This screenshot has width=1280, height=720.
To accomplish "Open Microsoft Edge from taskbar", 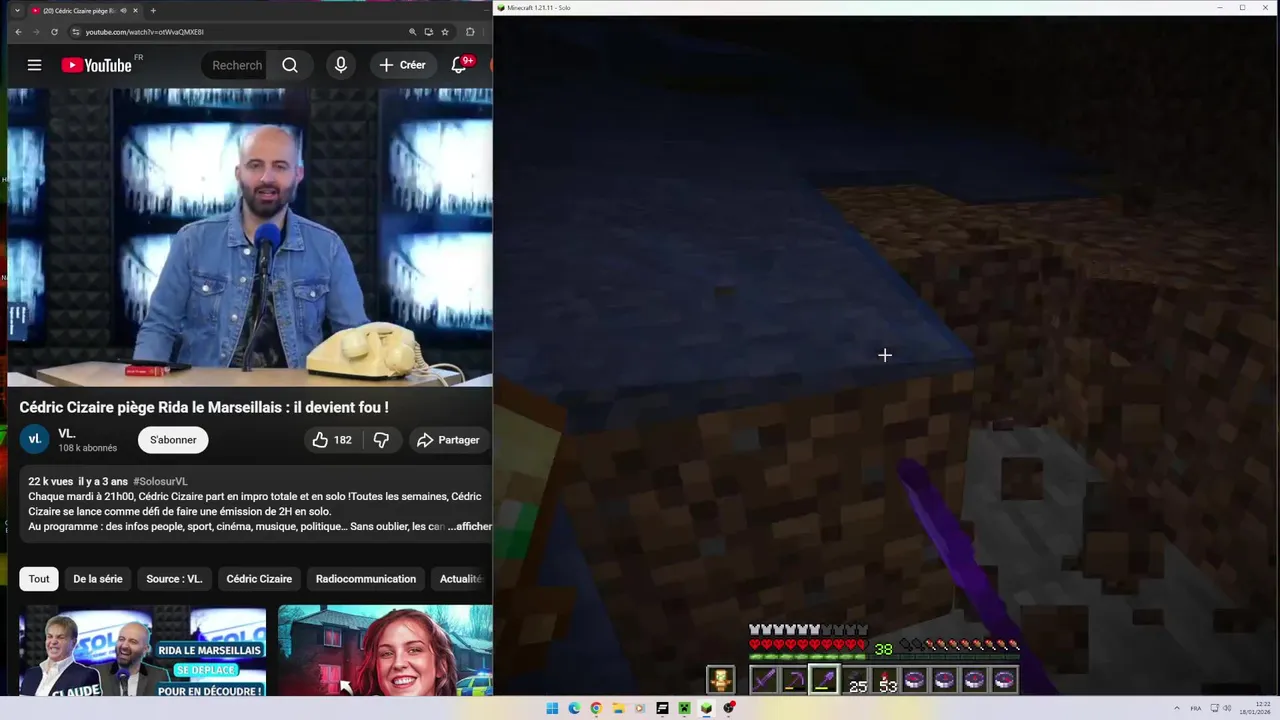I will tap(574, 708).
